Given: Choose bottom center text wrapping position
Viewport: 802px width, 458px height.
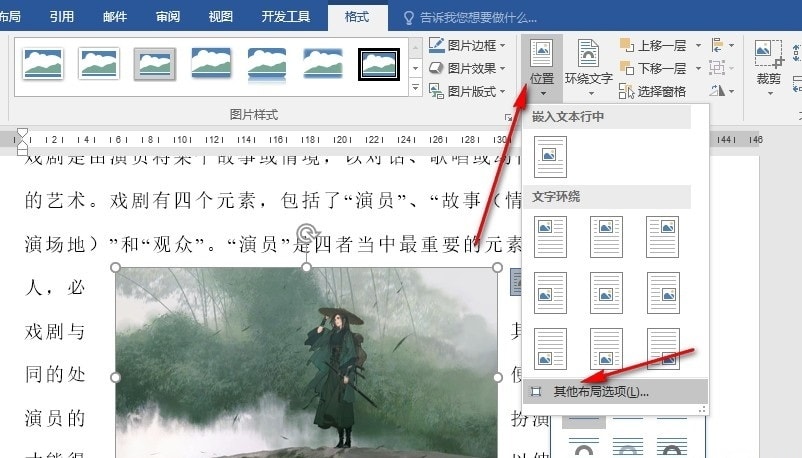Looking at the screenshot, I should point(606,349).
